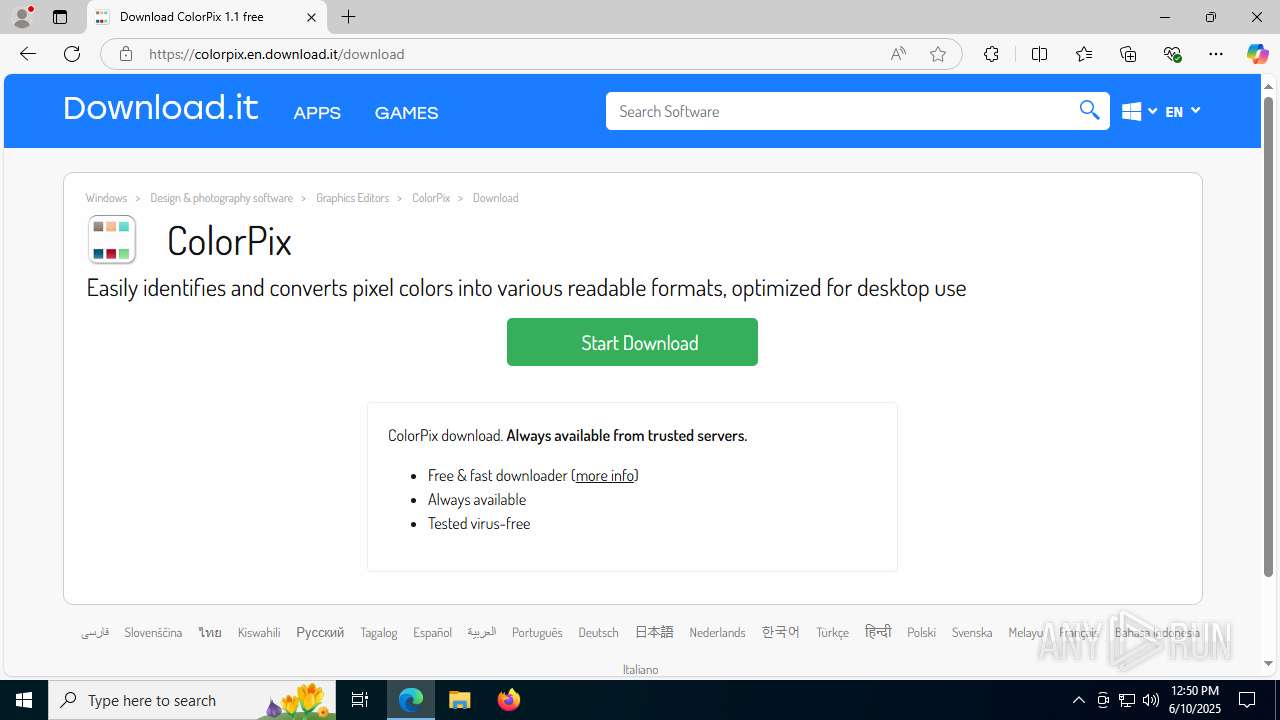
Task: Switch language to Türkçe
Action: click(832, 633)
